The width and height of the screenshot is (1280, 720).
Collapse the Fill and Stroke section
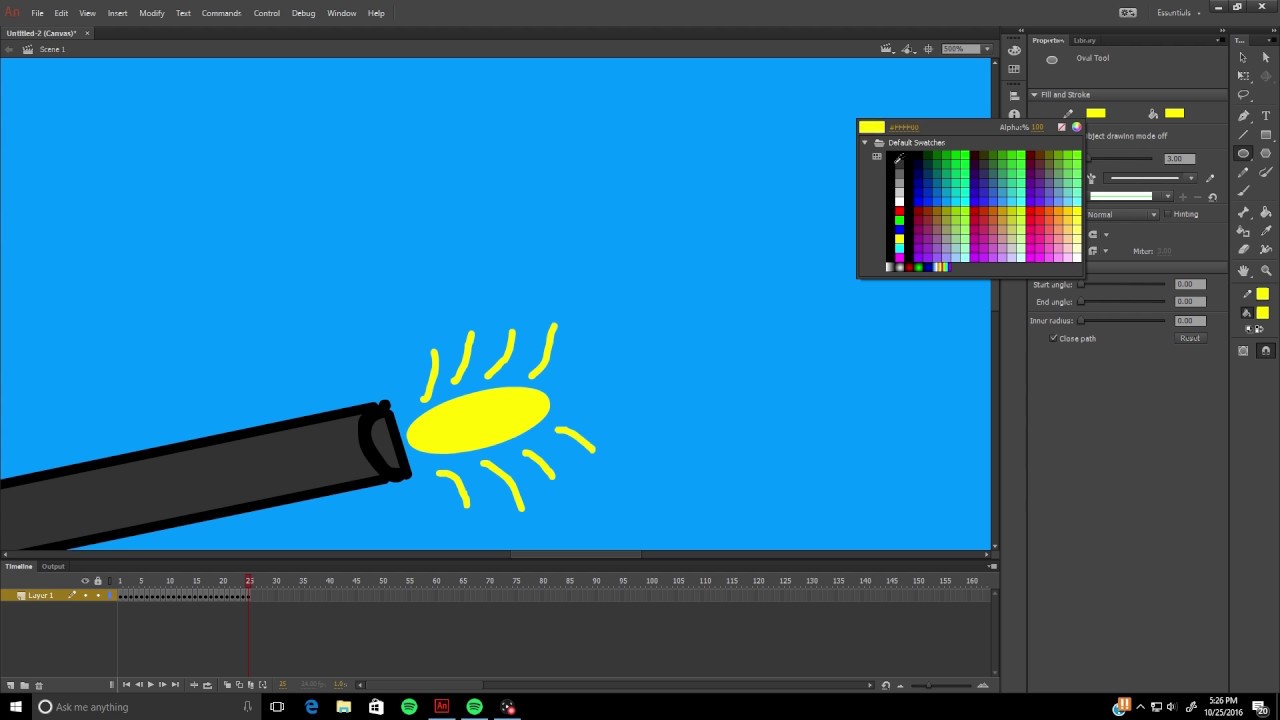coord(1034,95)
